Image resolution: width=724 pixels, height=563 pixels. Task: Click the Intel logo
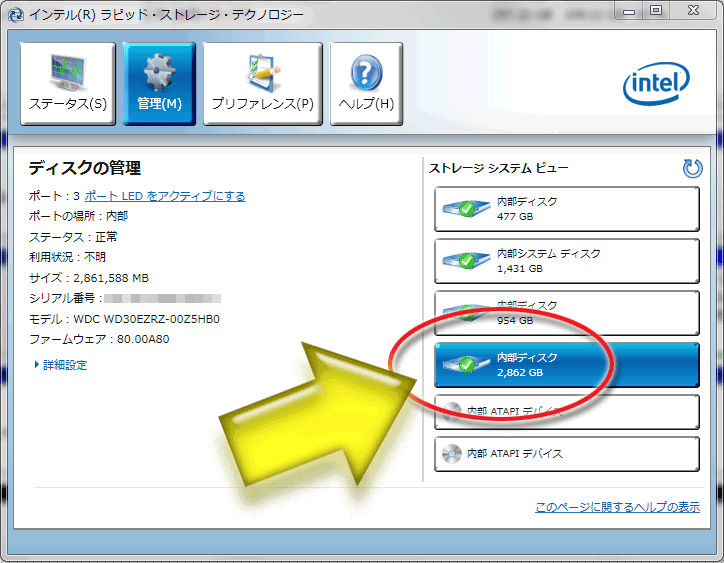click(656, 84)
